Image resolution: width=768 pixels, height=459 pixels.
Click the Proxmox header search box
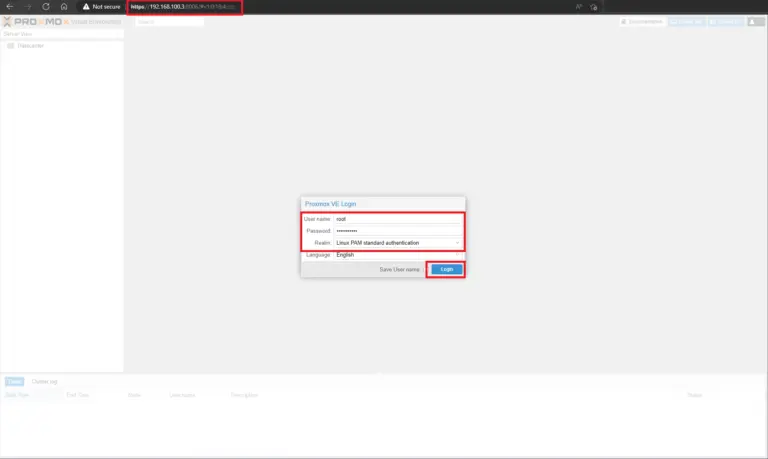169,22
